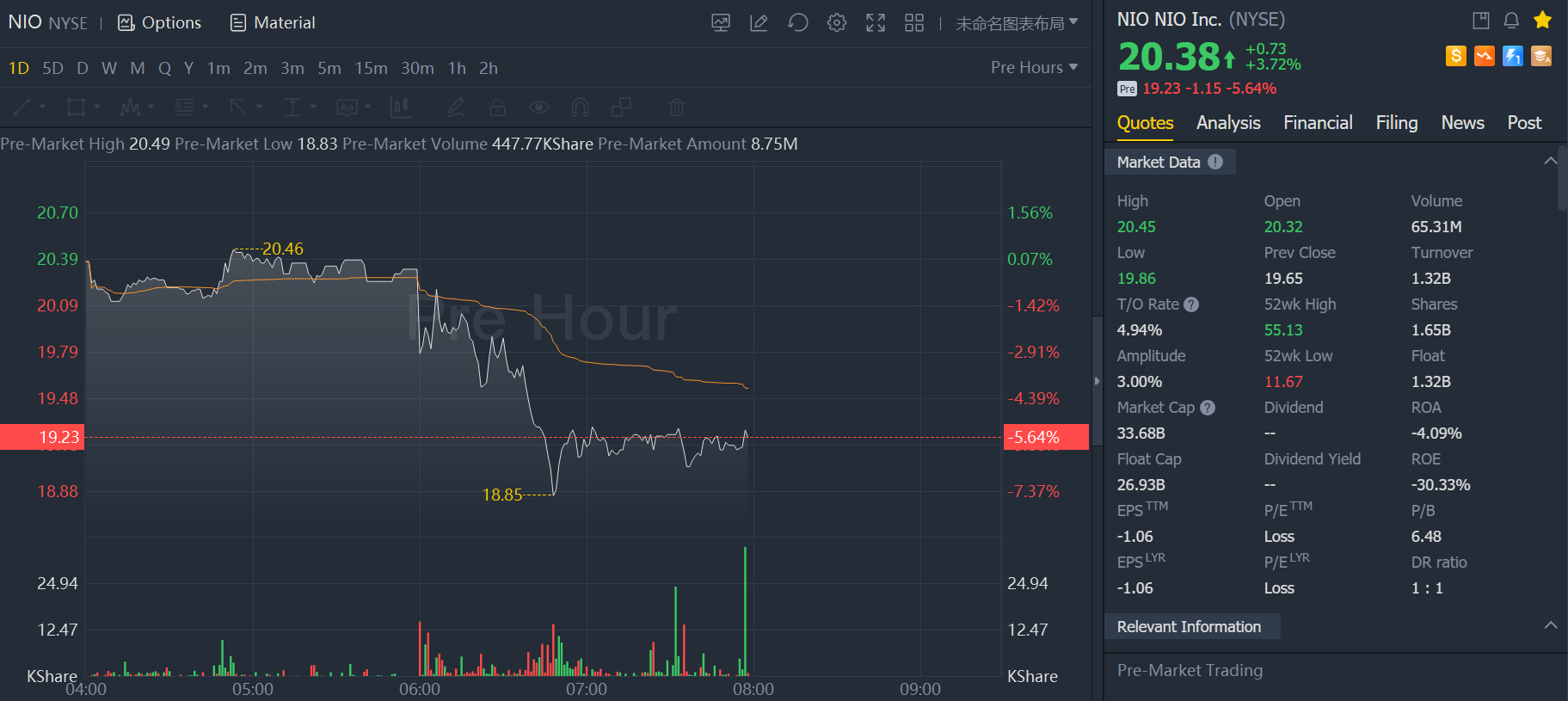Image resolution: width=1568 pixels, height=701 pixels.
Task: Click the tan layers badge icon
Action: tap(1541, 56)
